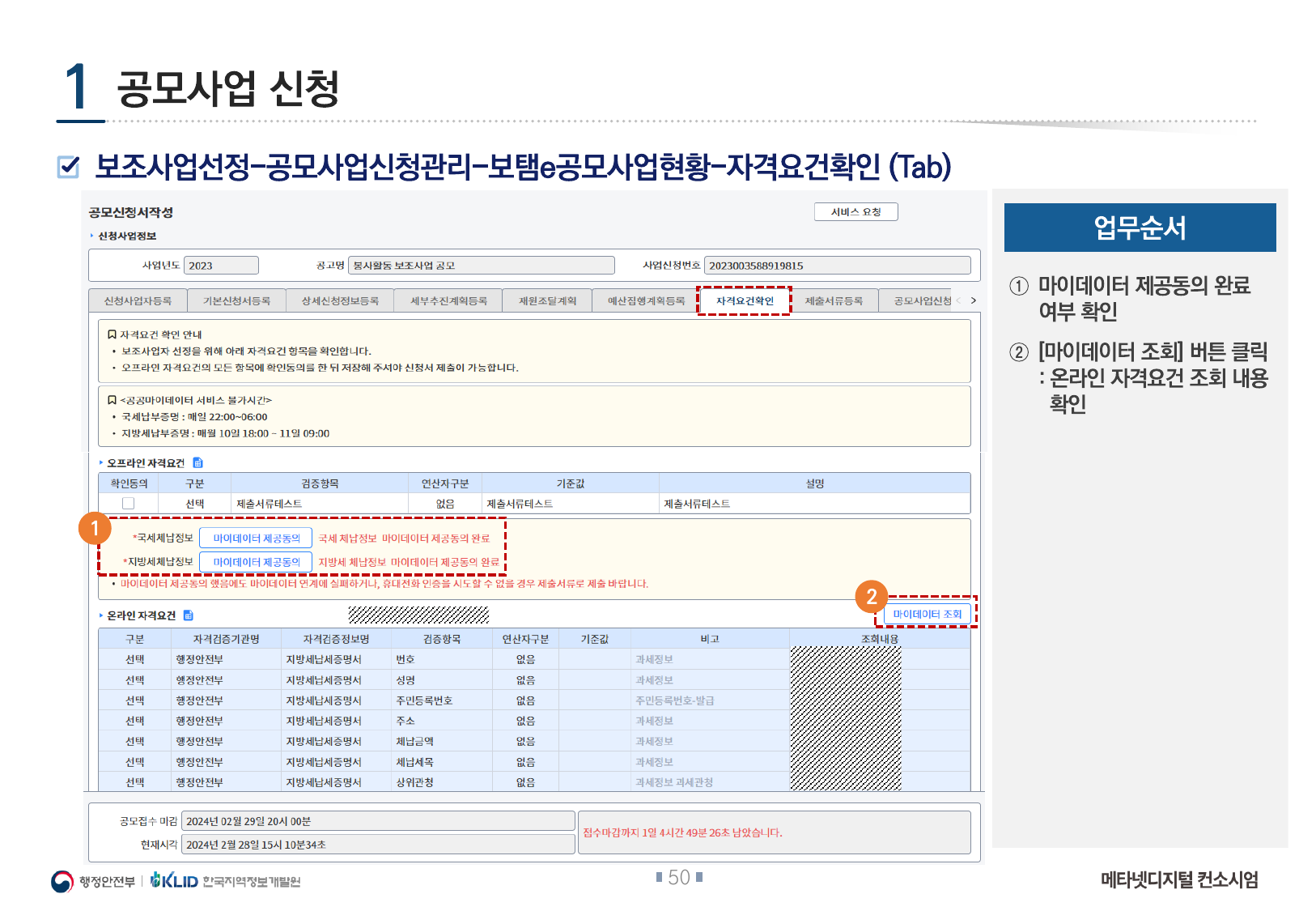
Task: Click the 오프라인 자격요건 sheet icon
Action: 197,462
